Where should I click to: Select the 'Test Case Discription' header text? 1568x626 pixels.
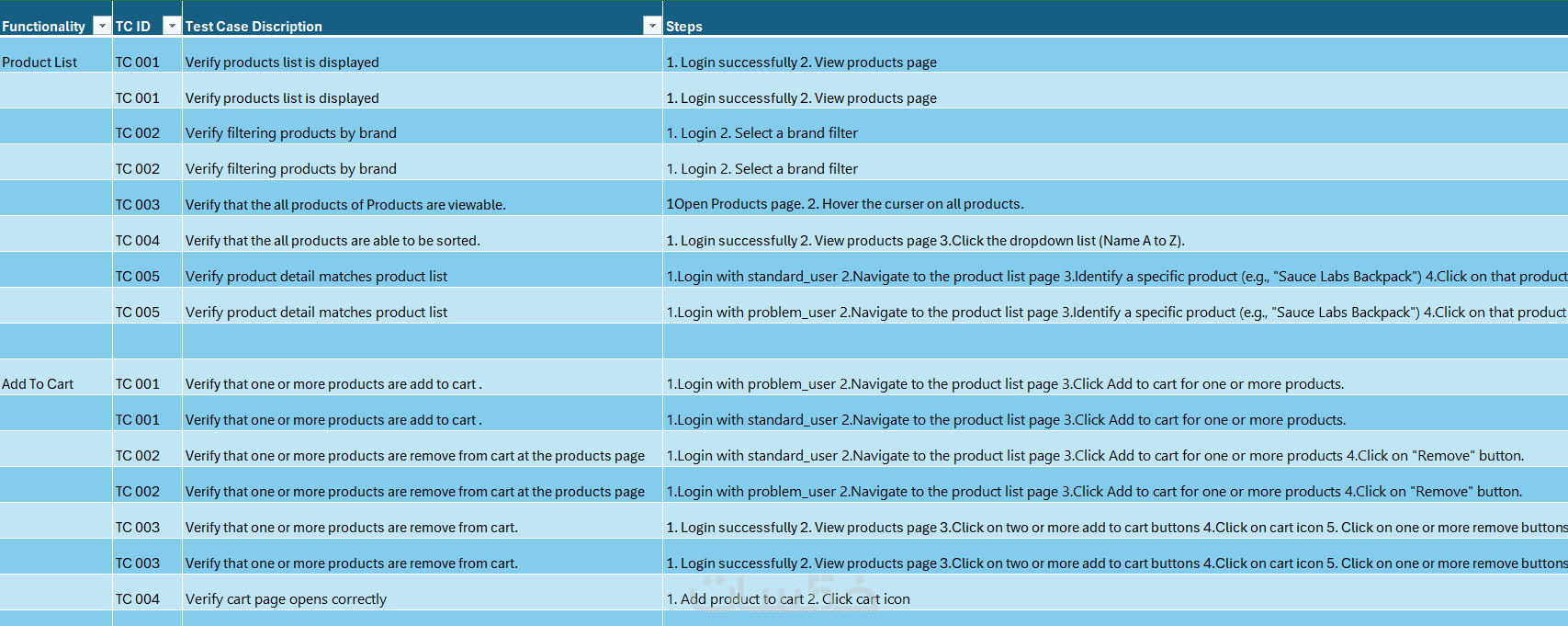point(254,27)
